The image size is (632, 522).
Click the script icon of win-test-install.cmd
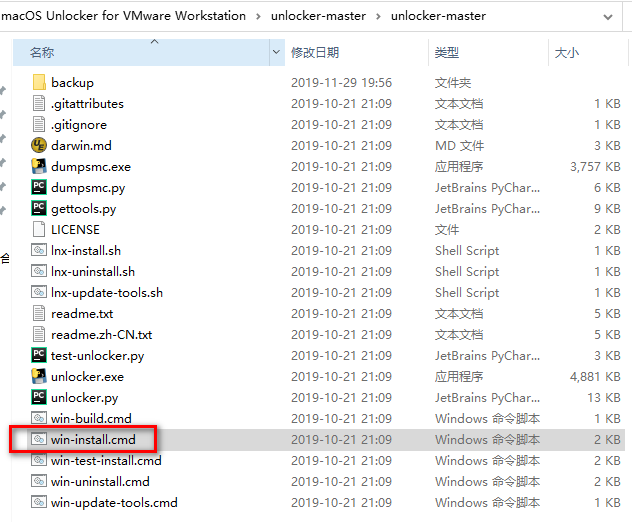39,460
